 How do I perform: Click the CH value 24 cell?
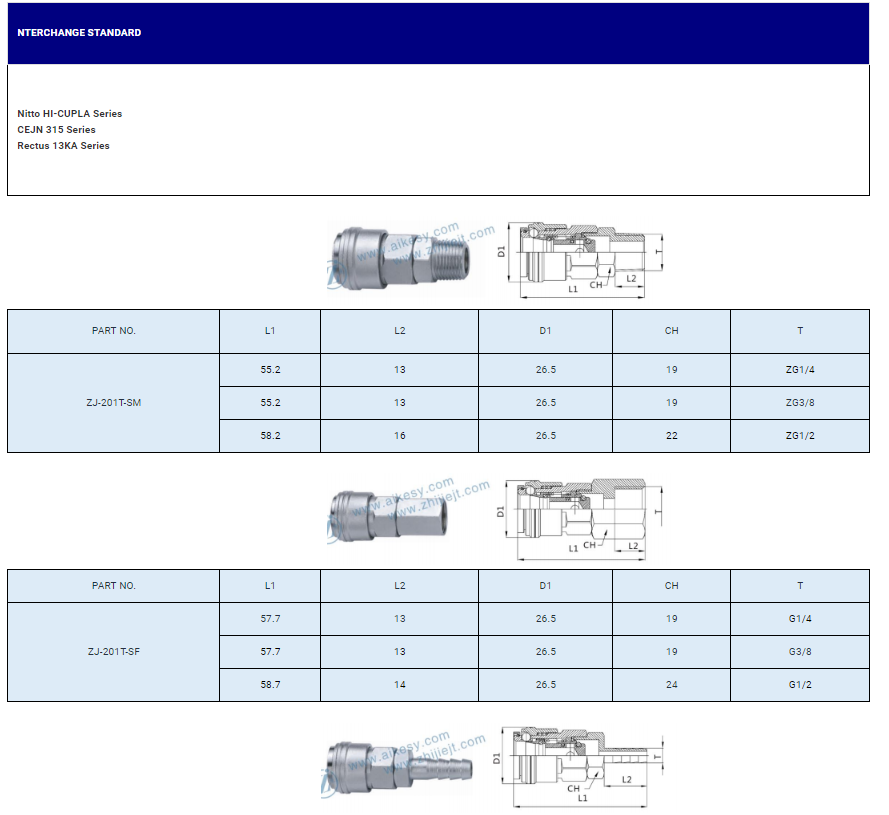click(671, 685)
